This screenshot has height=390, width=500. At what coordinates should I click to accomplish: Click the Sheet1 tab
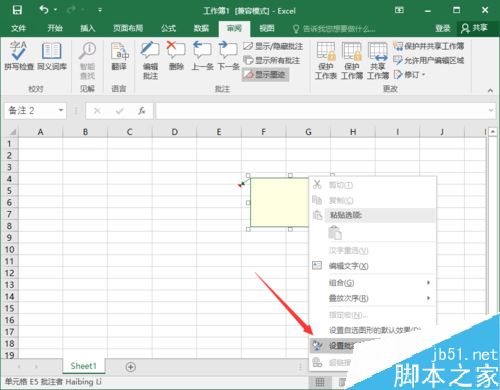83,366
